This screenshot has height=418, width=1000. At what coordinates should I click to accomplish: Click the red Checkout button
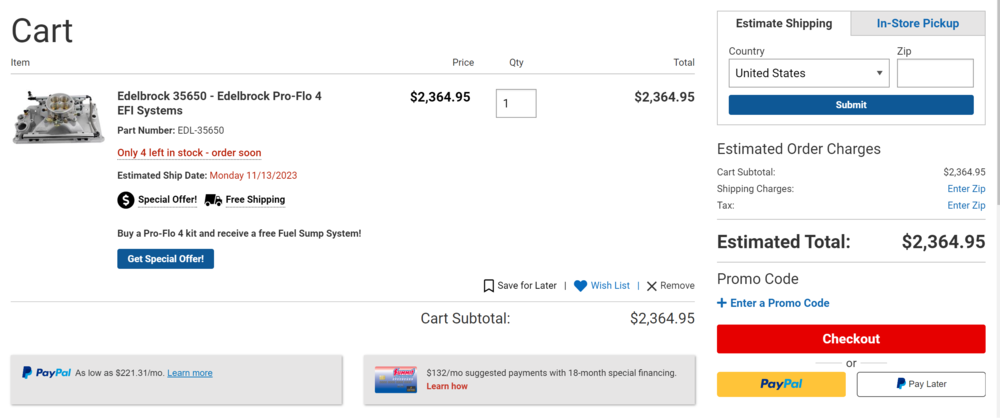pos(851,339)
